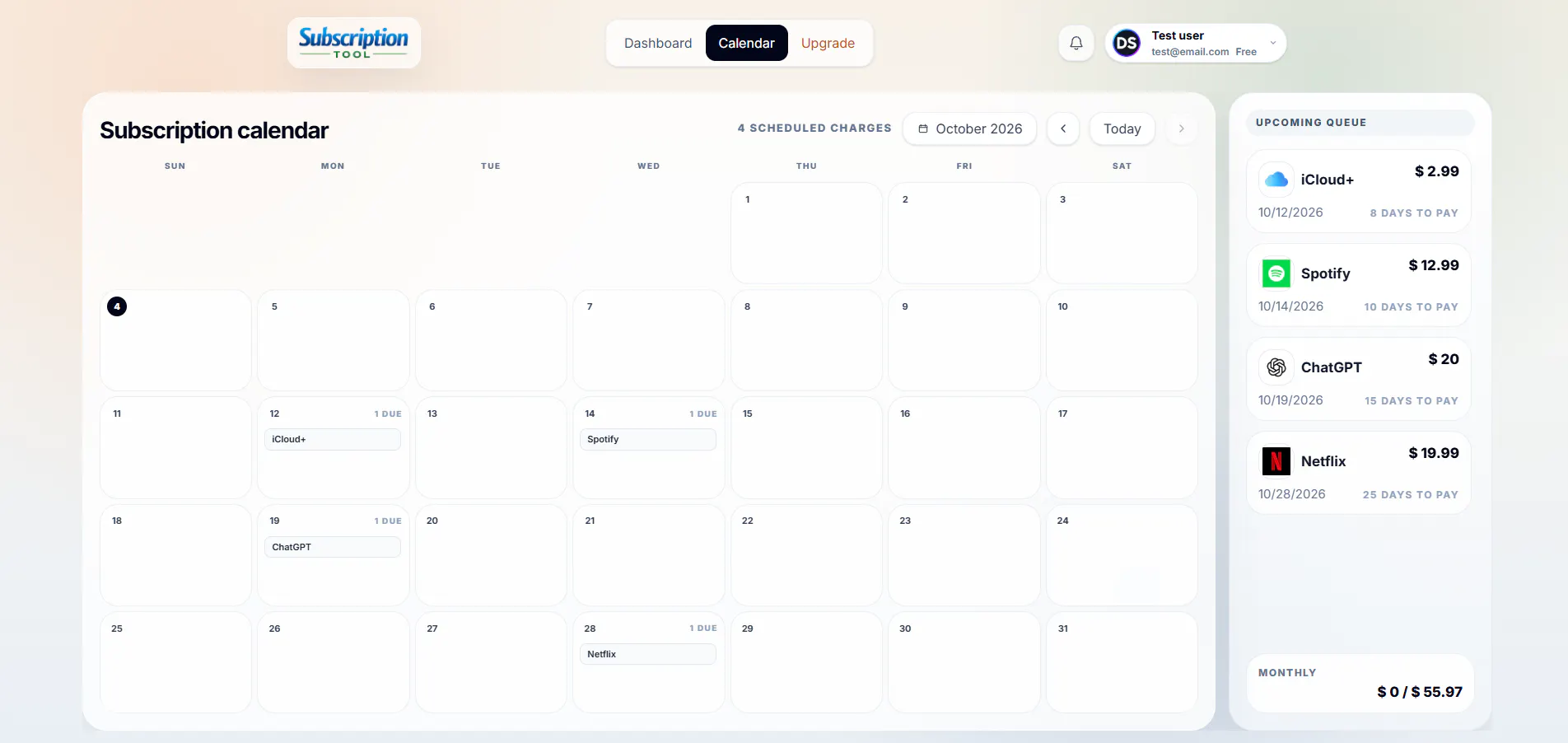Image resolution: width=1568 pixels, height=743 pixels.
Task: Click the iCloud+ cloud icon in queue
Action: pyautogui.click(x=1276, y=180)
